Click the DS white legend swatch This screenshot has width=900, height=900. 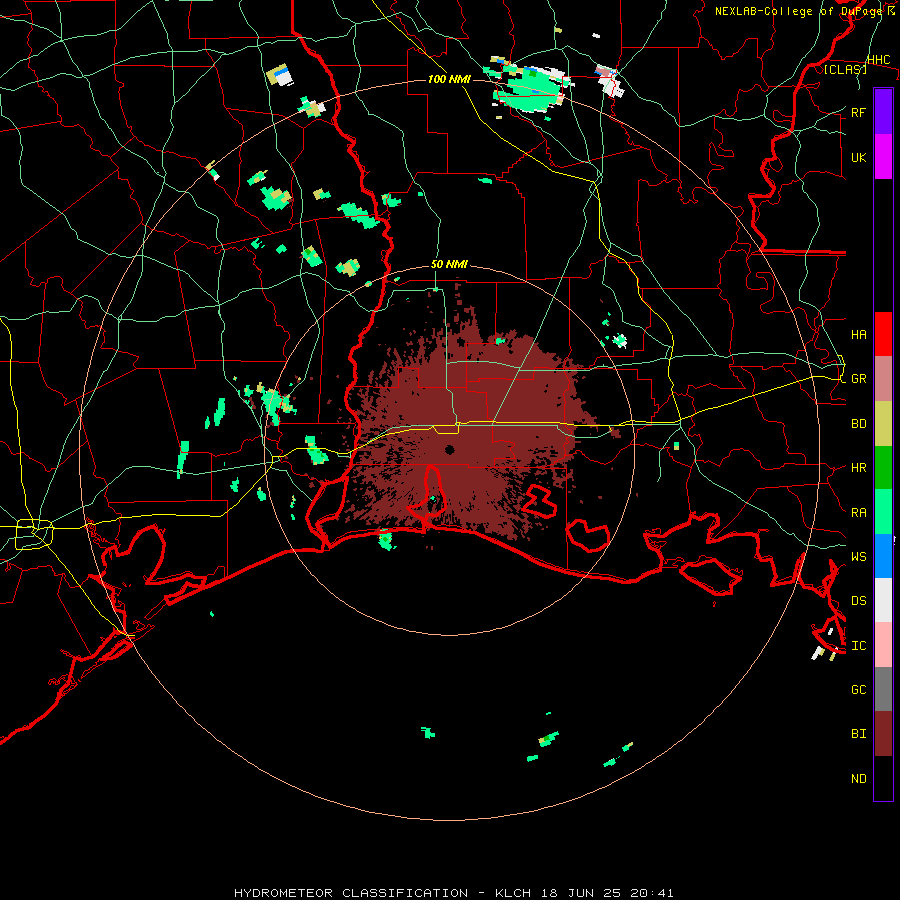click(x=883, y=600)
